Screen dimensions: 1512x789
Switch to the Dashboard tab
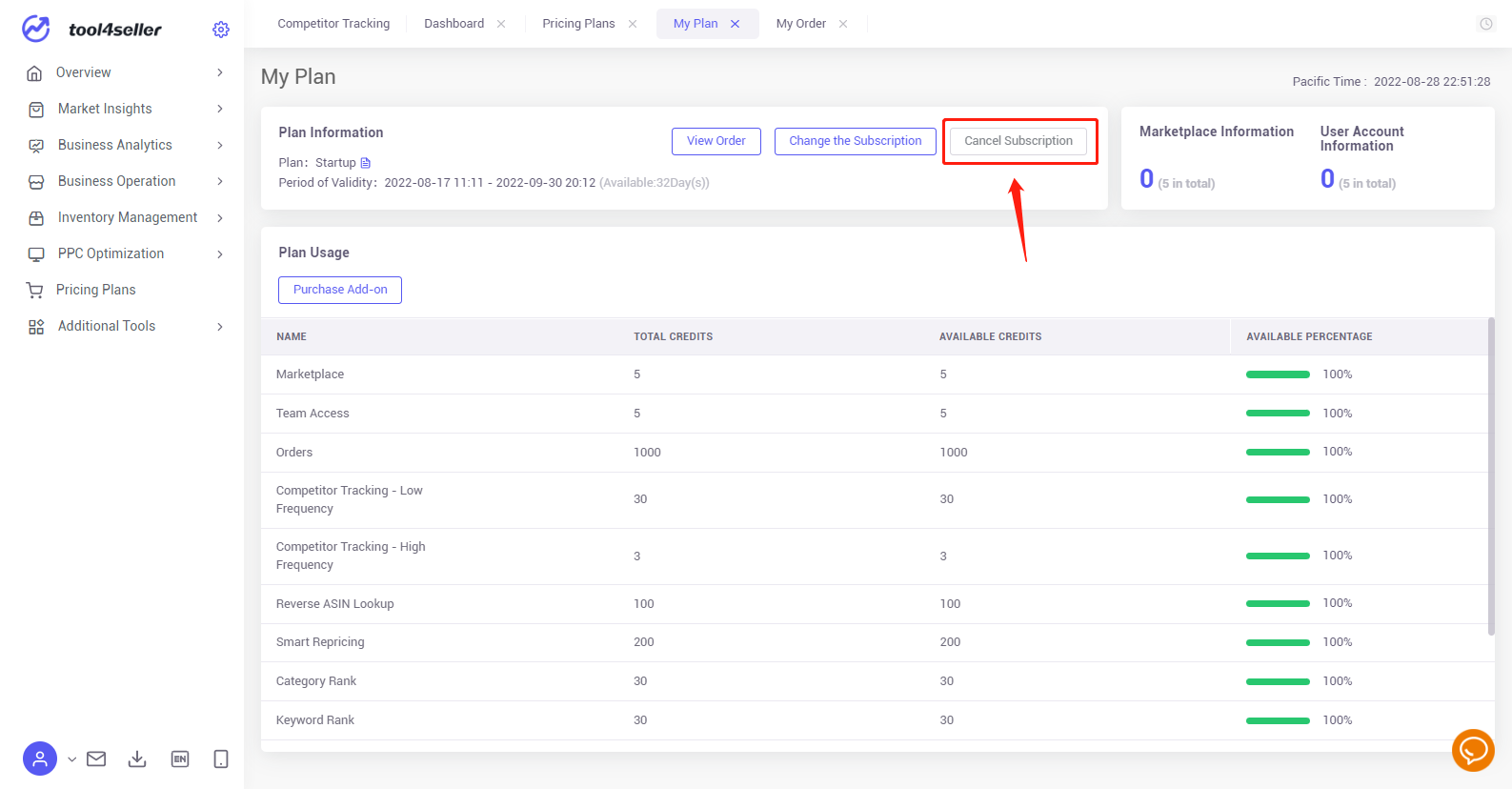point(454,24)
